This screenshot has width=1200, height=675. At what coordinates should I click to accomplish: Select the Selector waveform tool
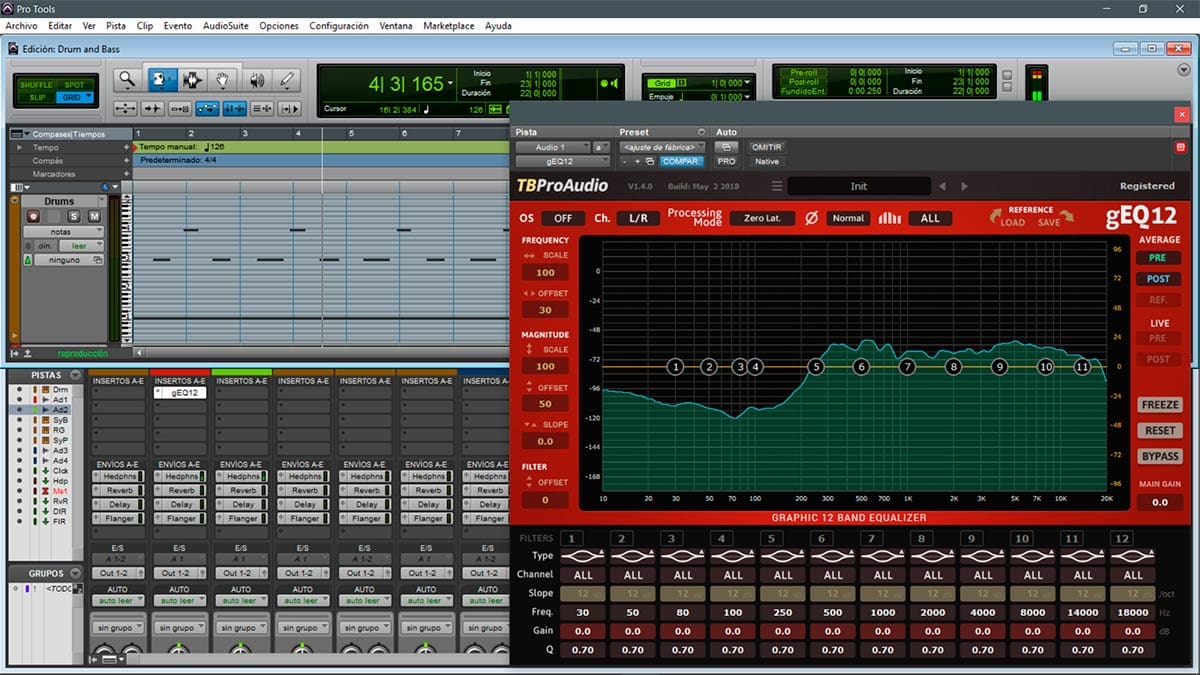(191, 81)
